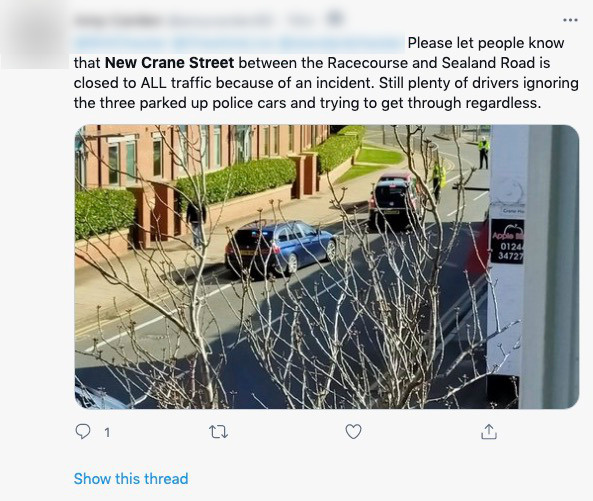Click the bold New Crane Street text
Viewport: 593px width, 501px height.
pyautogui.click(x=169, y=63)
